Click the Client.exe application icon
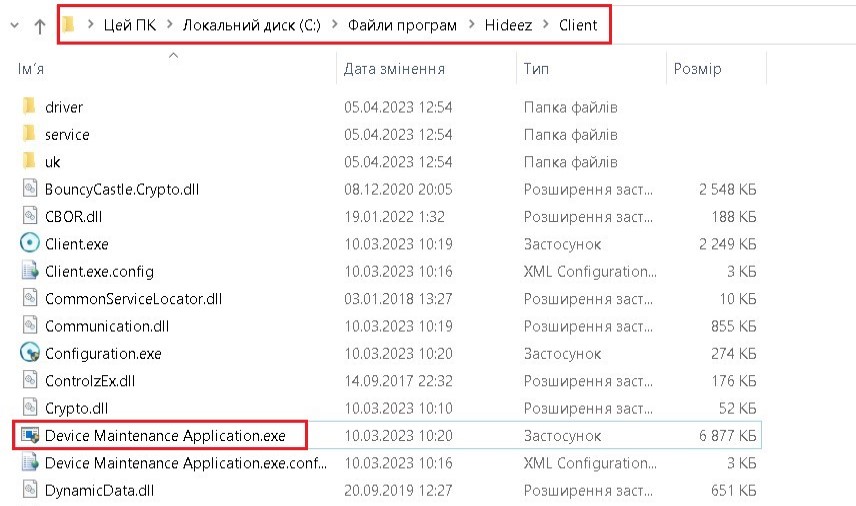Image resolution: width=856 pixels, height=506 pixels. pos(30,243)
